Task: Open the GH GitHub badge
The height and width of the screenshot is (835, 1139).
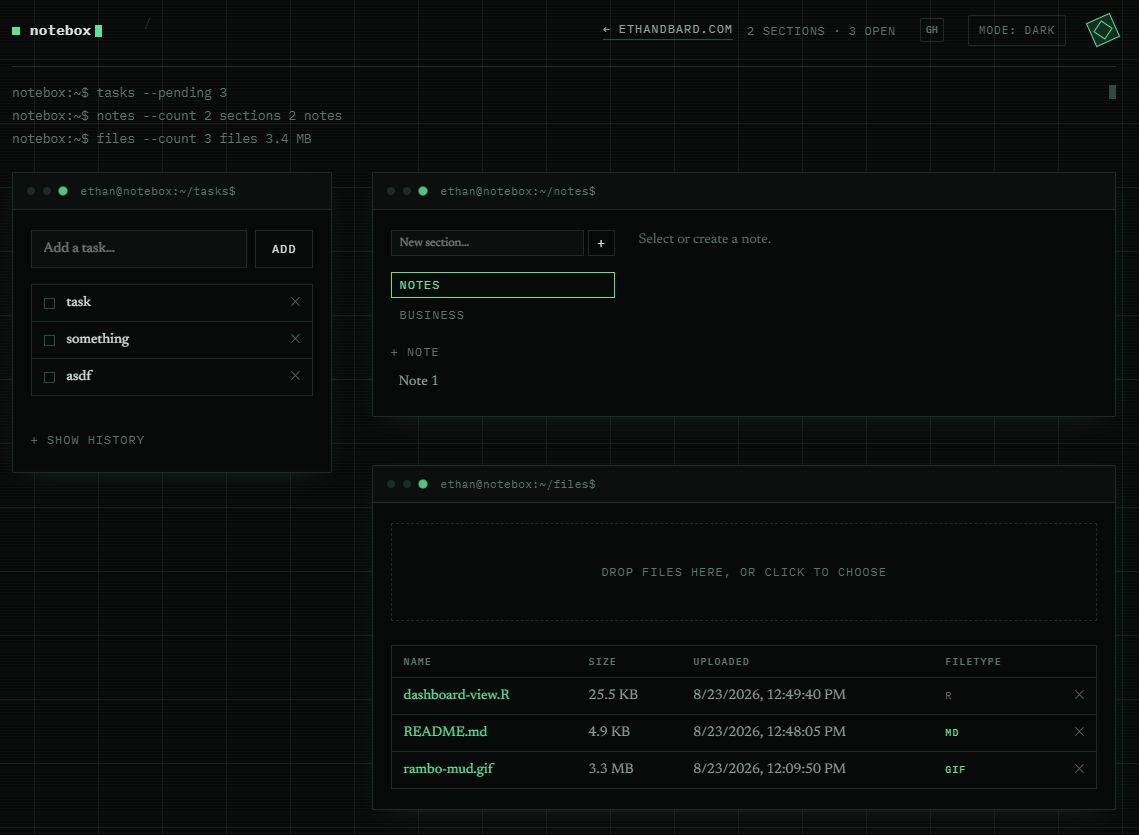Action: pos(931,30)
